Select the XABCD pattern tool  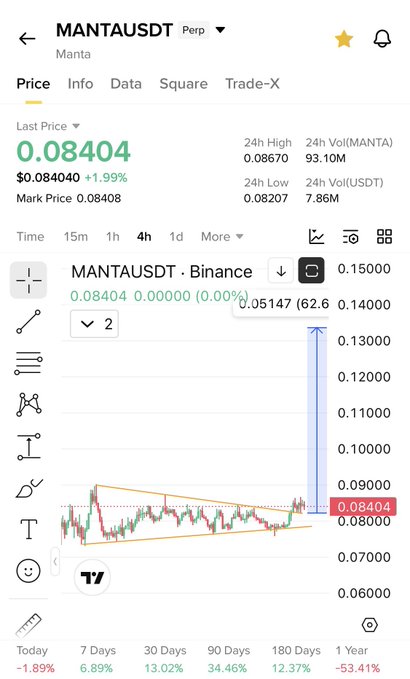pyautogui.click(x=29, y=404)
